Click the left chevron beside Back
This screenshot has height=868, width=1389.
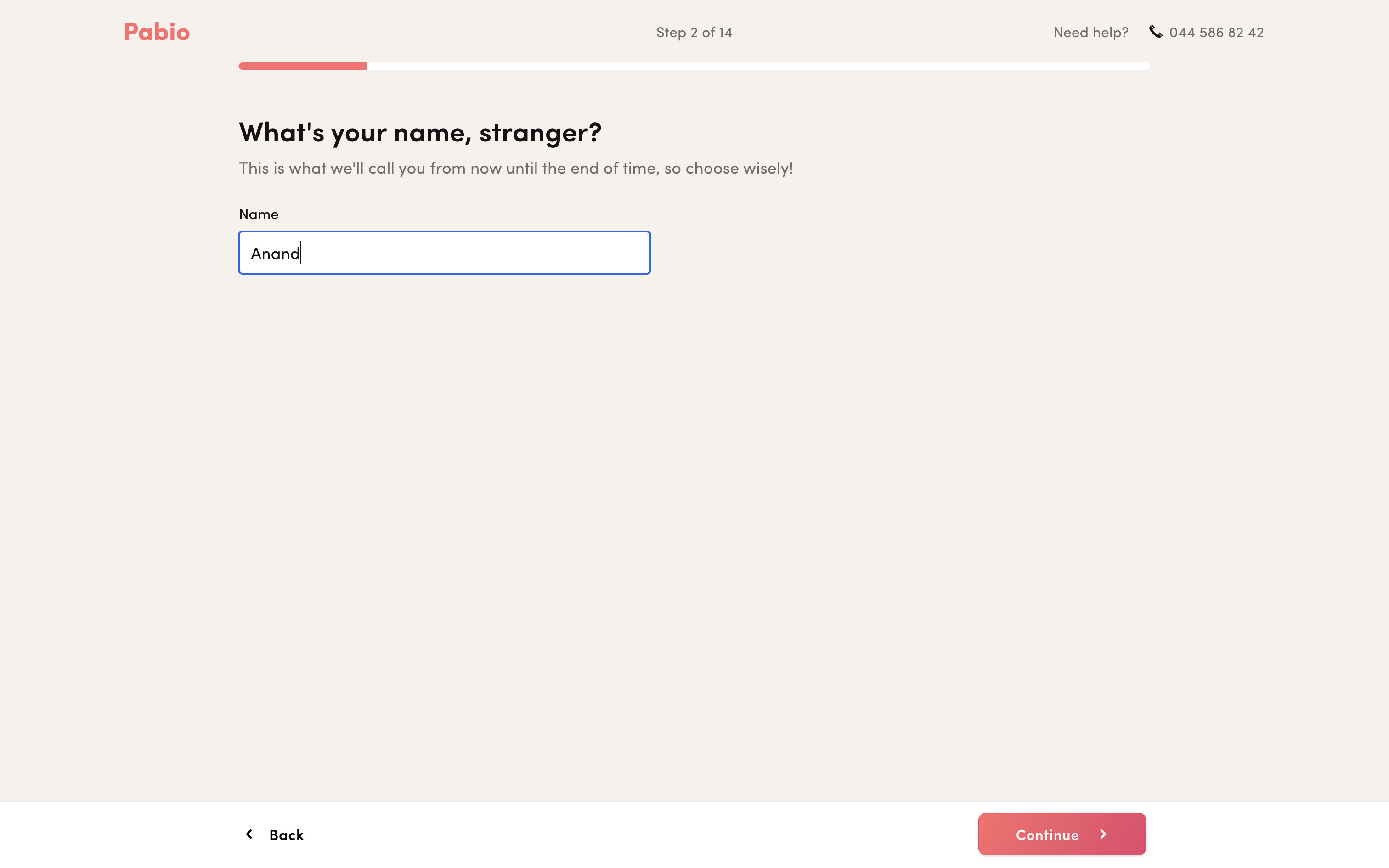coord(249,834)
